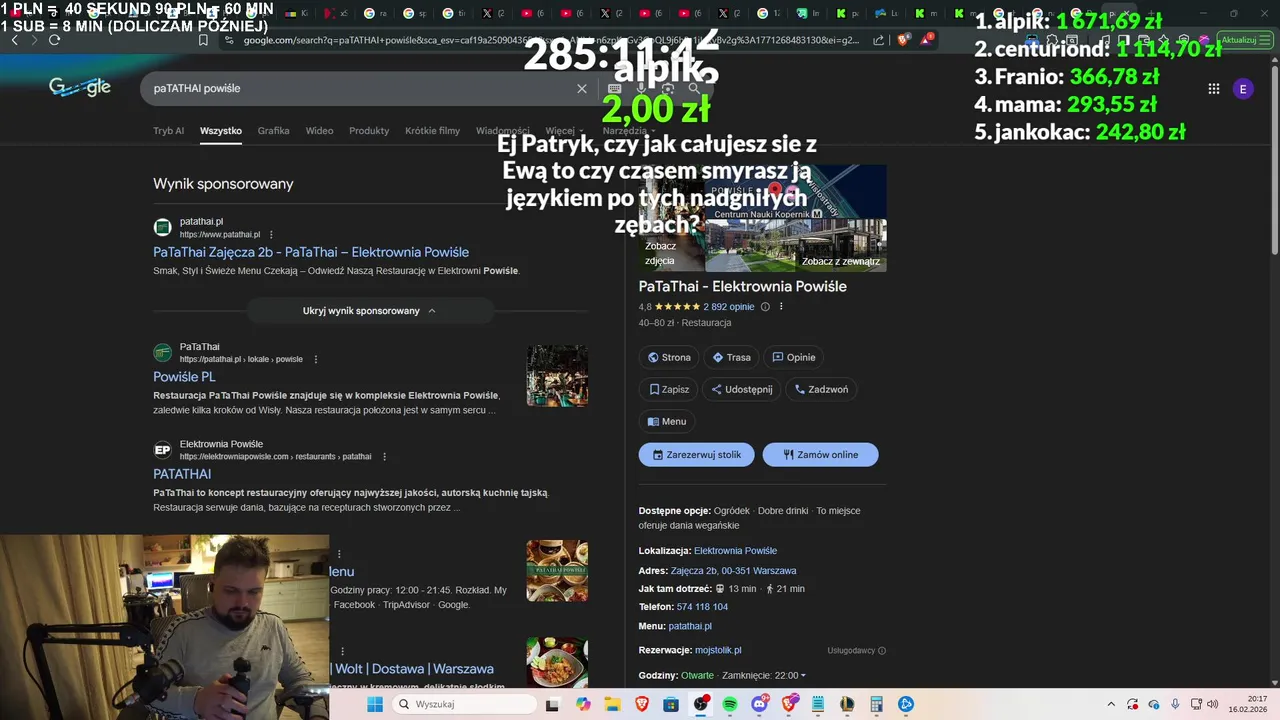Bookmark this page in the browser

tap(203, 40)
